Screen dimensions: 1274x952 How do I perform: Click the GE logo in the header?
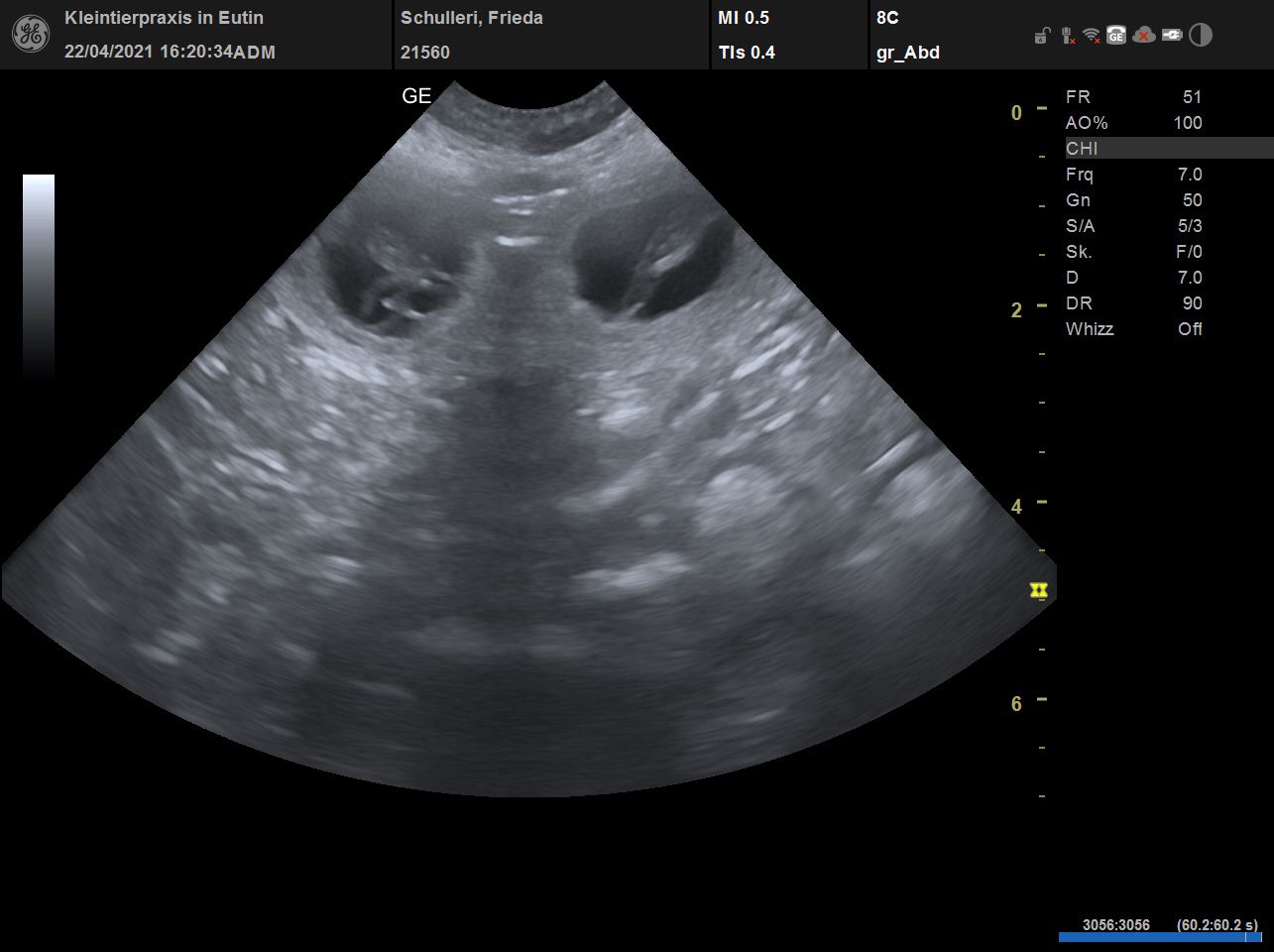pyautogui.click(x=30, y=35)
